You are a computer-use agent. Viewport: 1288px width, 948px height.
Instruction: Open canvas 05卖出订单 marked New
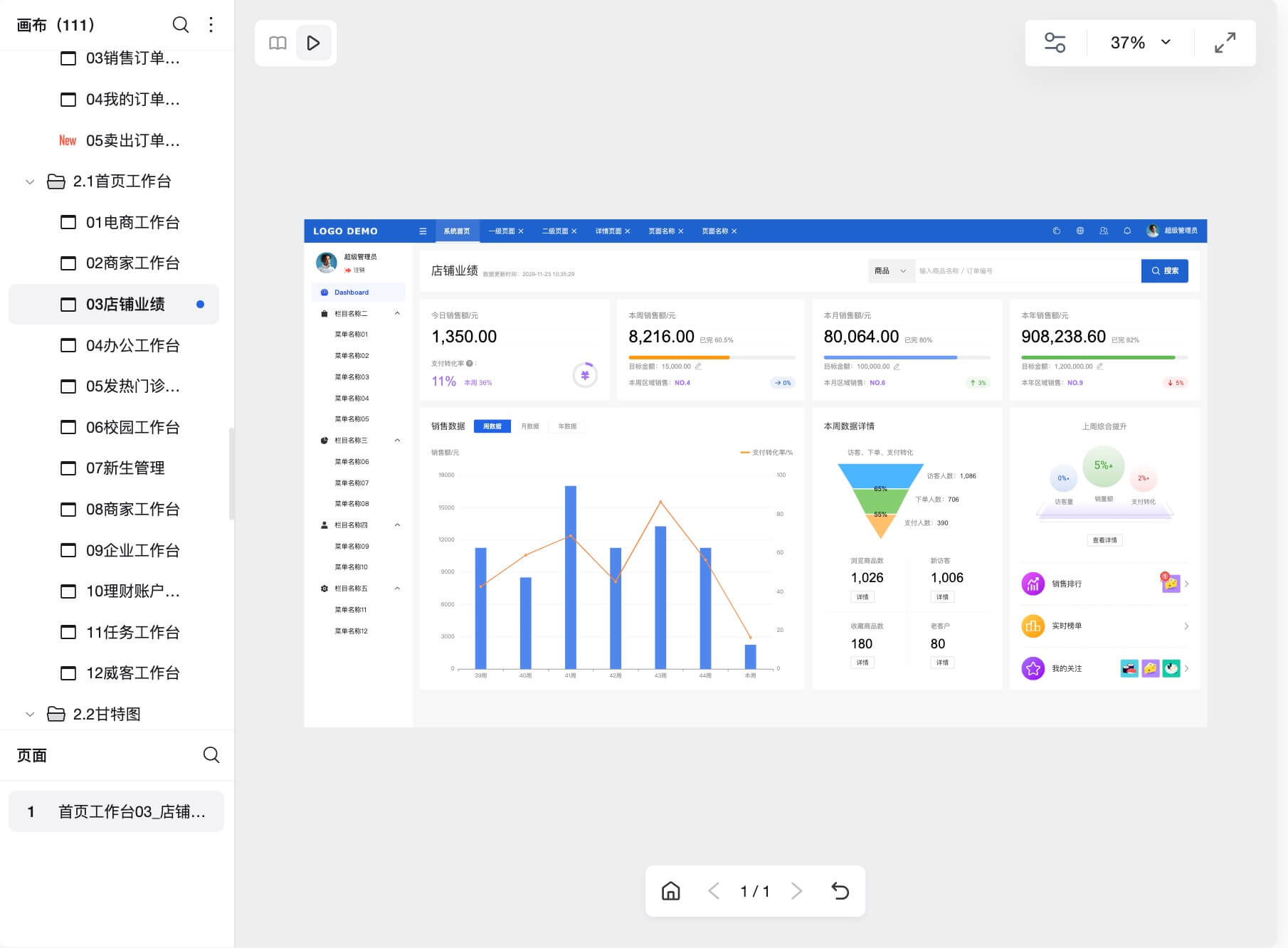click(x=114, y=140)
